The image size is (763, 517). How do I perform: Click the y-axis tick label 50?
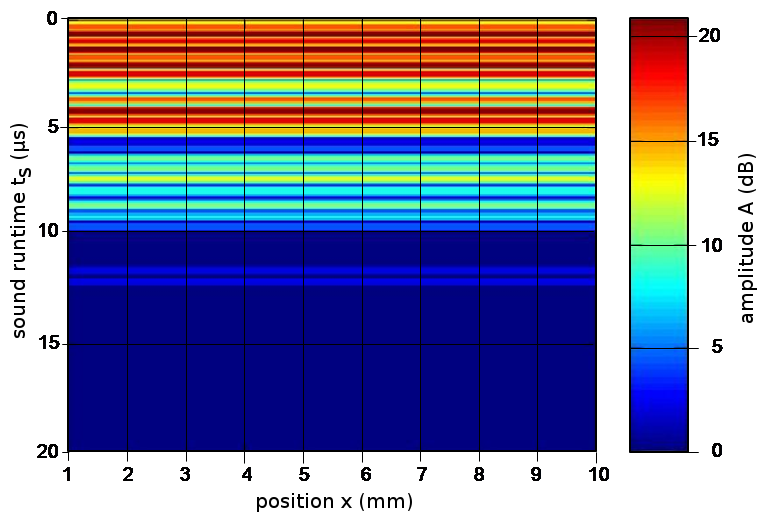tap(53, 126)
